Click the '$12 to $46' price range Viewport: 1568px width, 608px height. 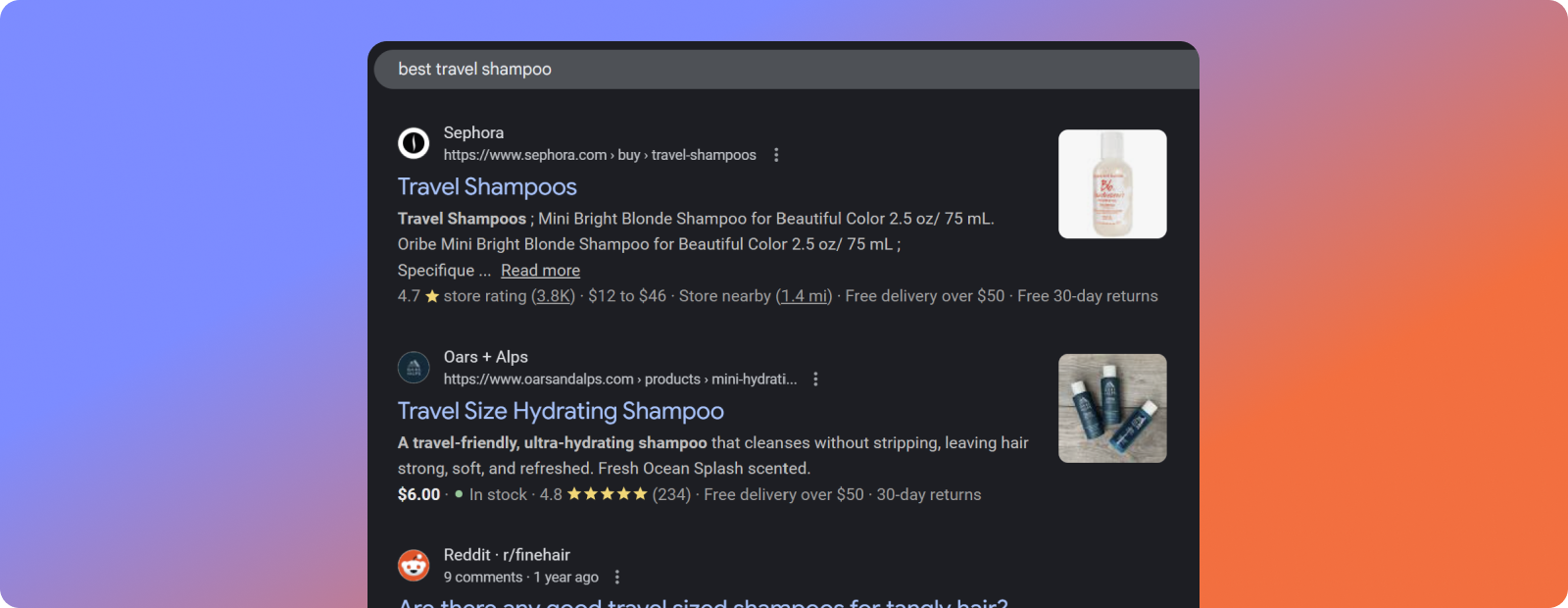point(627,296)
